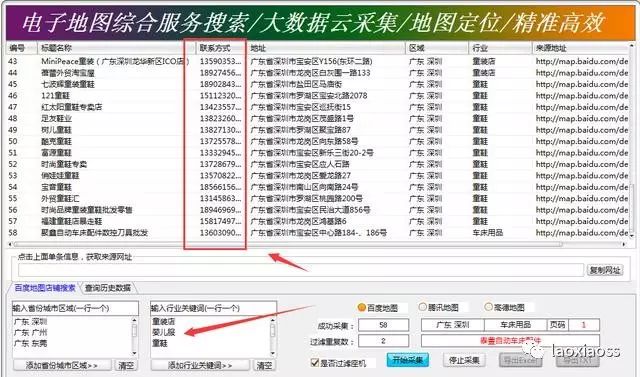Switch to the 百度地图店铺搜索 tab

click(x=45, y=288)
